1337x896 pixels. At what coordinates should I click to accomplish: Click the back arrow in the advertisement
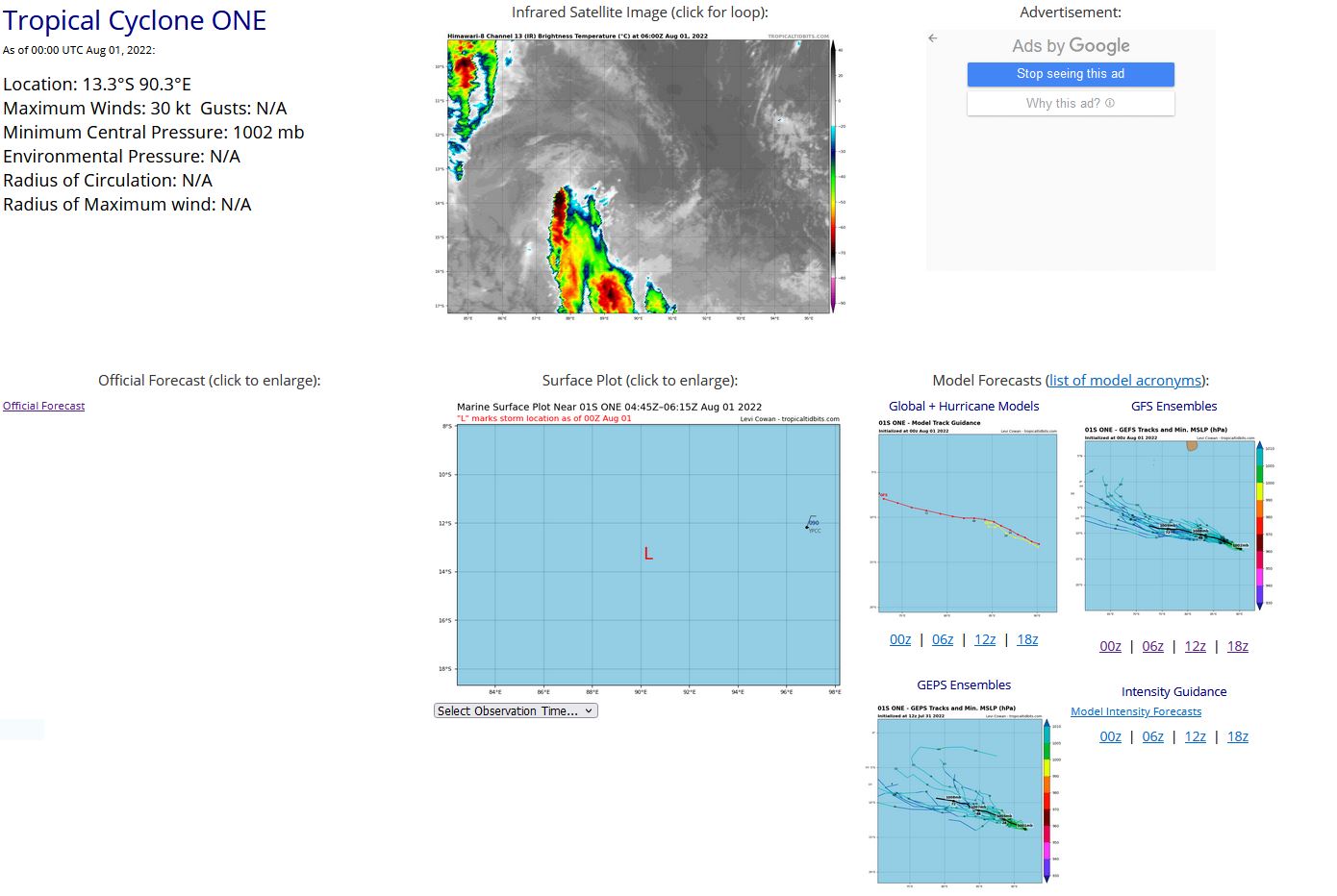click(x=932, y=38)
